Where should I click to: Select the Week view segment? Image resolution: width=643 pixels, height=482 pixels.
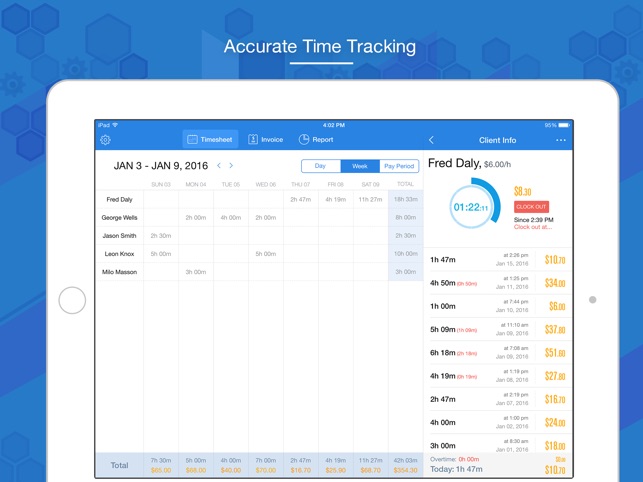pyautogui.click(x=360, y=166)
